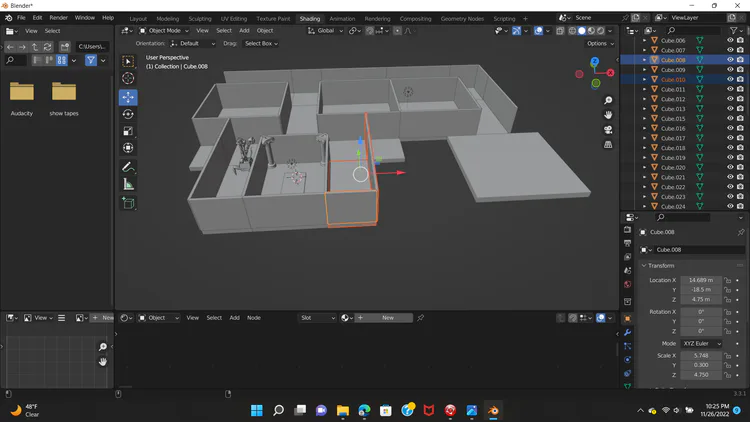
Task: Click Node menu in shader editor
Action: tap(254, 318)
